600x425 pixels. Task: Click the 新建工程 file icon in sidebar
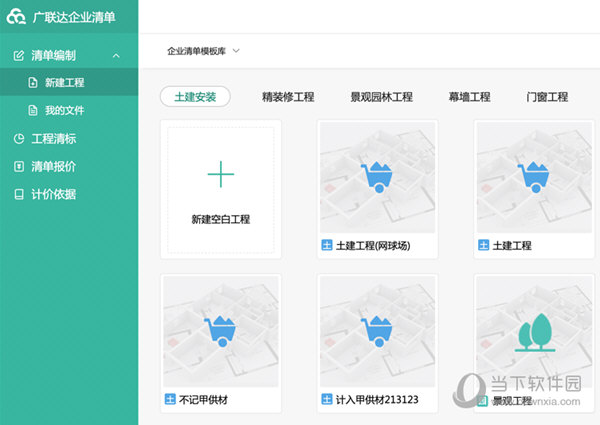33,83
